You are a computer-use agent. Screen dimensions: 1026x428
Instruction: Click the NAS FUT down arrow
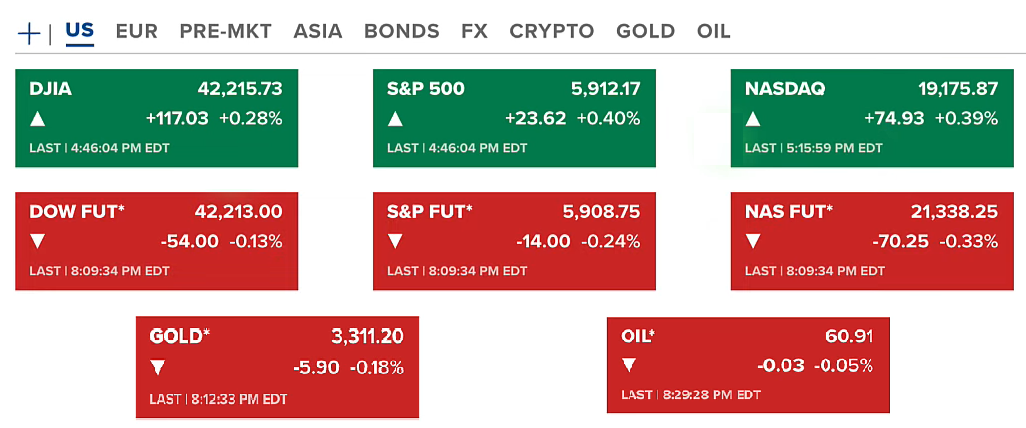point(753,241)
